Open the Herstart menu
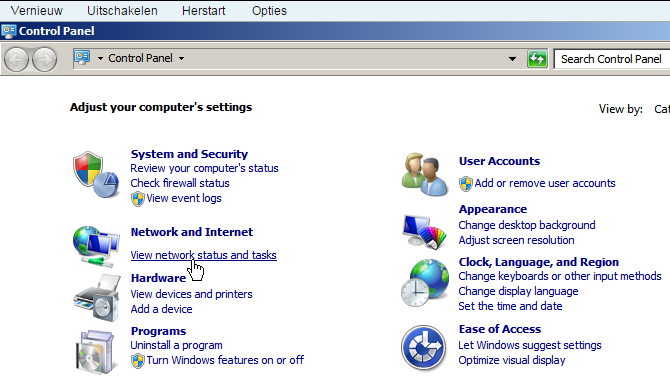 point(203,11)
